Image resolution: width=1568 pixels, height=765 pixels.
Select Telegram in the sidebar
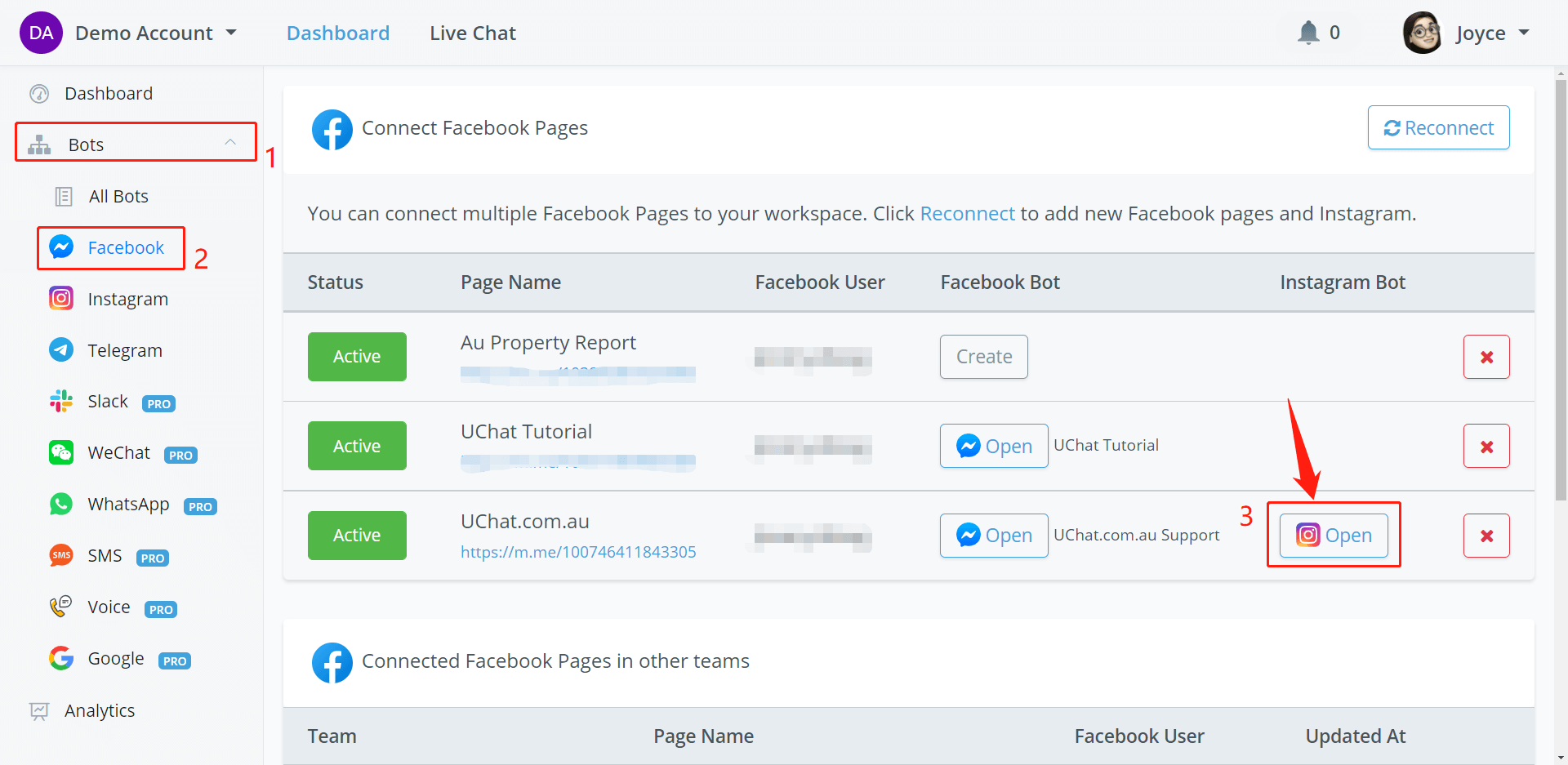pyautogui.click(x=125, y=351)
